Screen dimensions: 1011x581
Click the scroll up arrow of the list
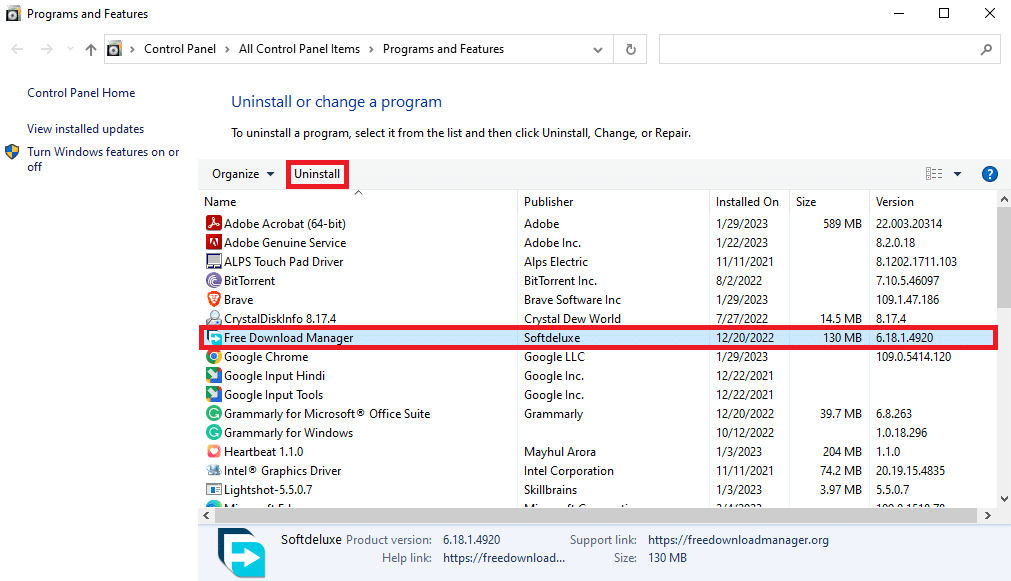tap(1004, 200)
